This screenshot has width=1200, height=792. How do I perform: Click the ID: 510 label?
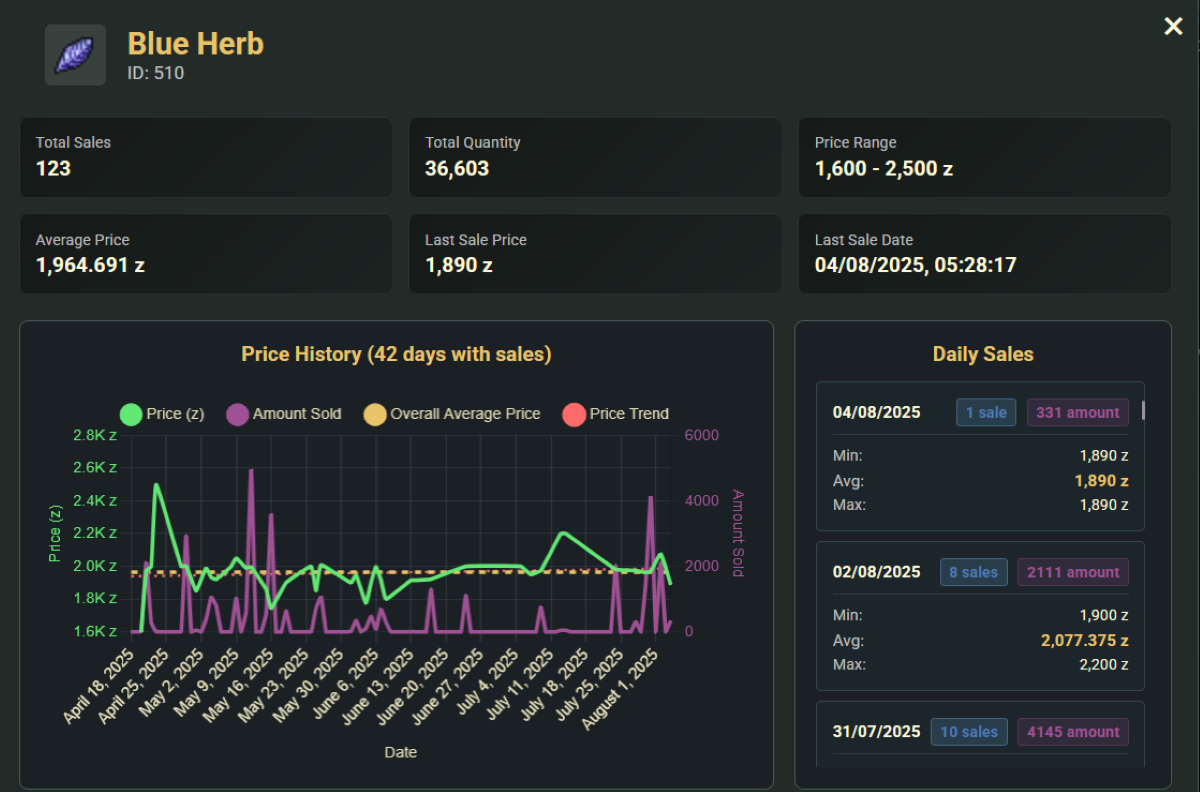pyautogui.click(x=156, y=73)
